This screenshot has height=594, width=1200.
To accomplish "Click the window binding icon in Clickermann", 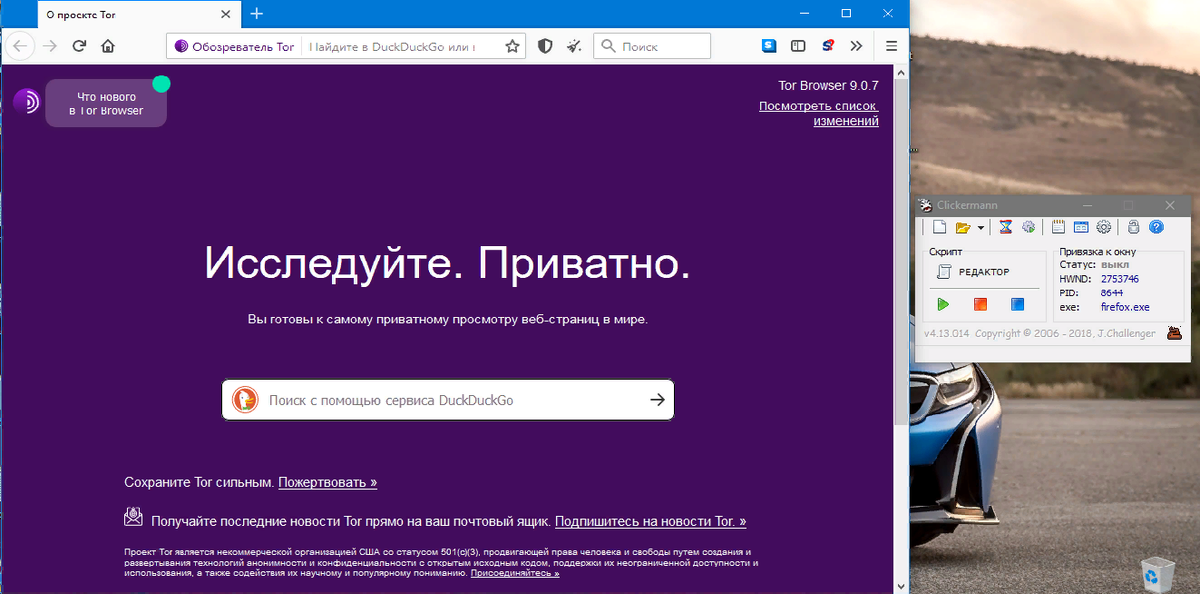I will (1081, 228).
